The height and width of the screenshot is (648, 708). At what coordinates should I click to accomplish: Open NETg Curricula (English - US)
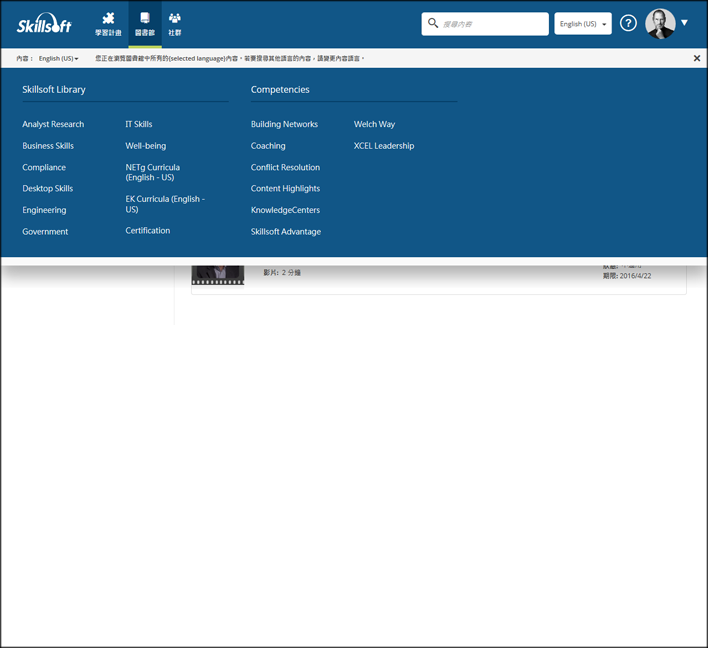pos(153,172)
